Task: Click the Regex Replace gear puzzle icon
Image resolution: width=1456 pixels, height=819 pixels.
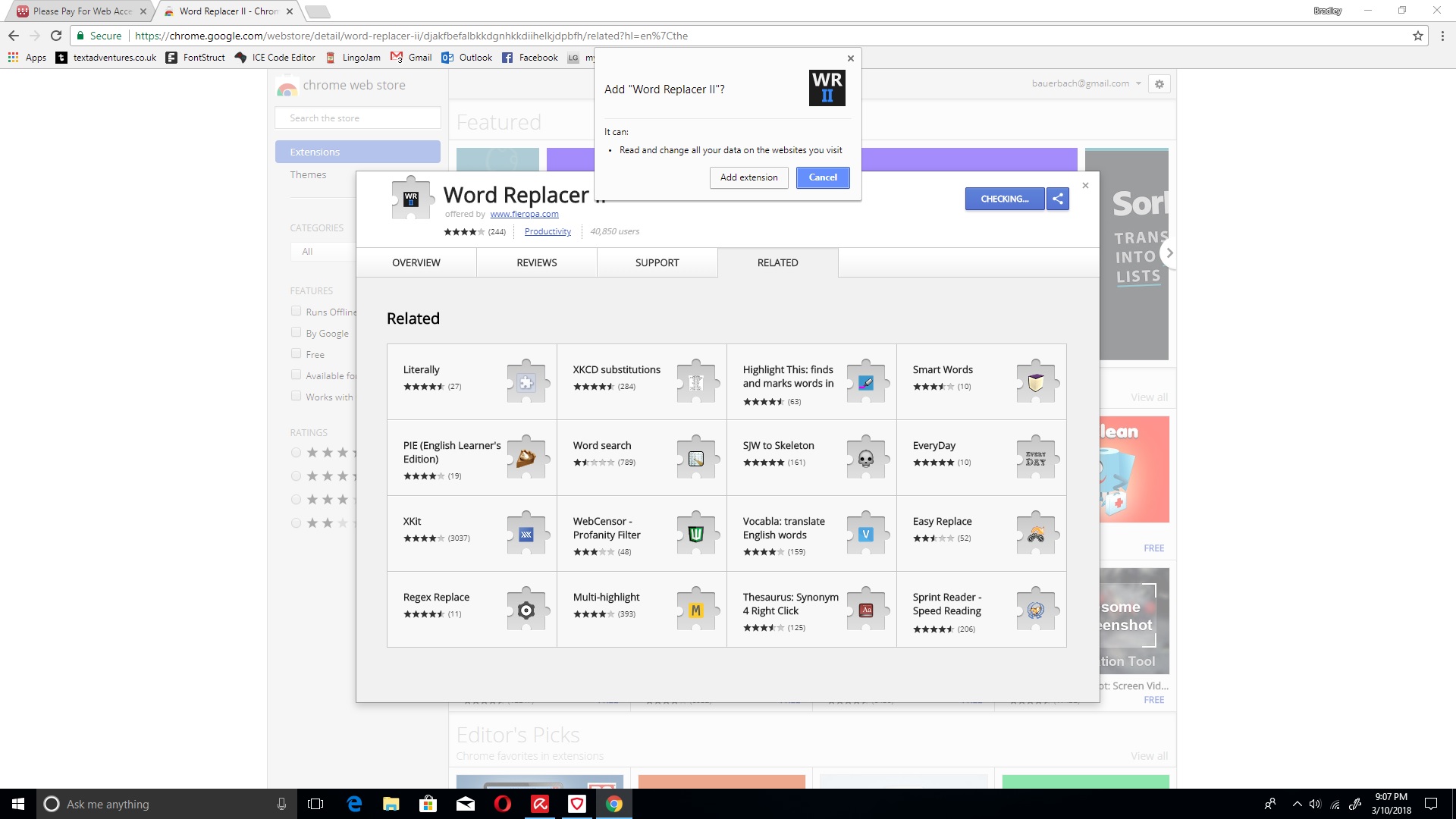Action: pyautogui.click(x=526, y=610)
